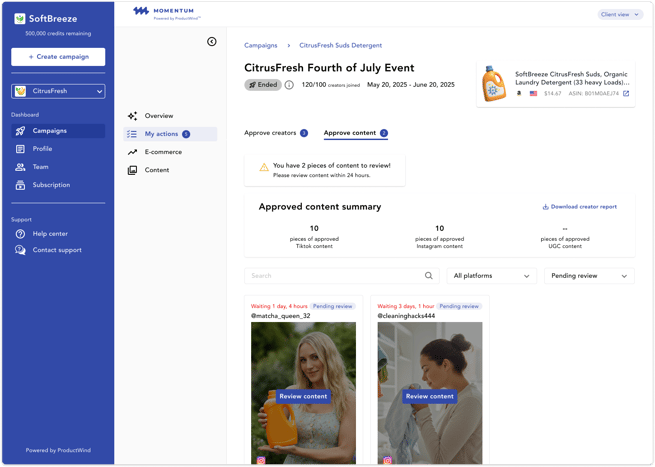Click the '120/100 creators joined' text
Screen dimensions: 655x467
pyautogui.click(x=330, y=85)
